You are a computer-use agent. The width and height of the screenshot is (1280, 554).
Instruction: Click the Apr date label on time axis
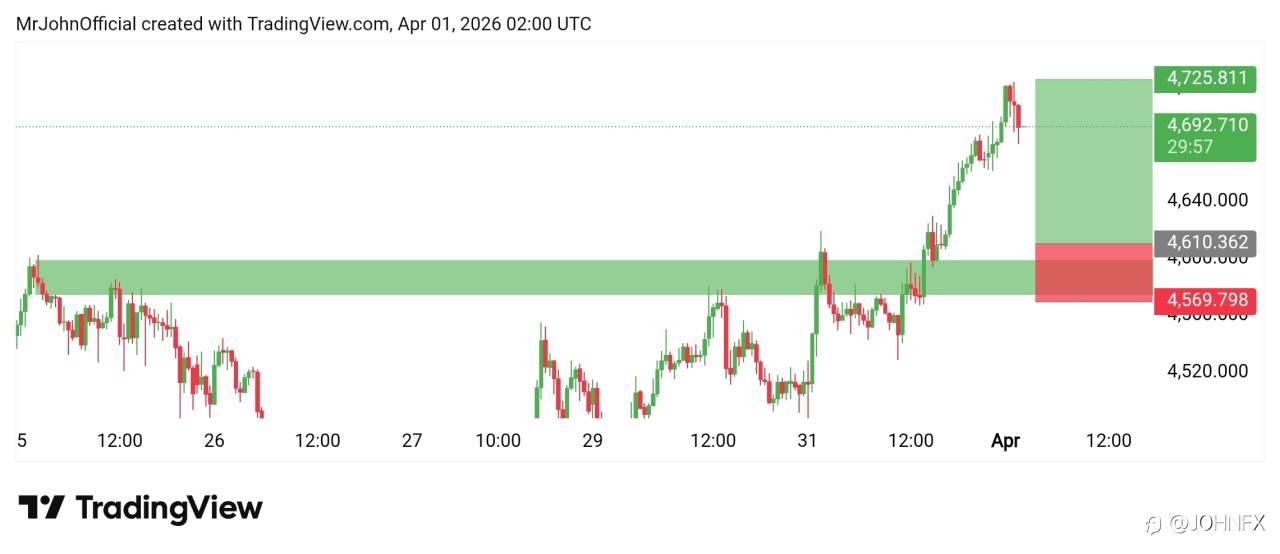(1005, 440)
